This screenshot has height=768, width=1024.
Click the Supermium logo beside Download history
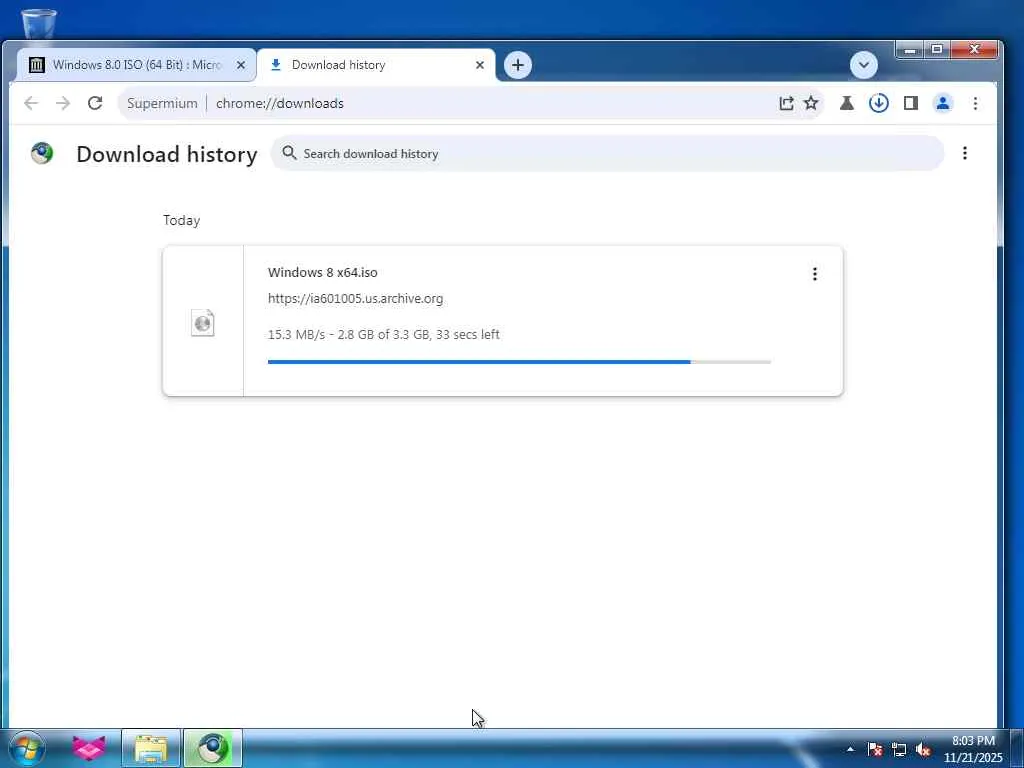tap(42, 153)
